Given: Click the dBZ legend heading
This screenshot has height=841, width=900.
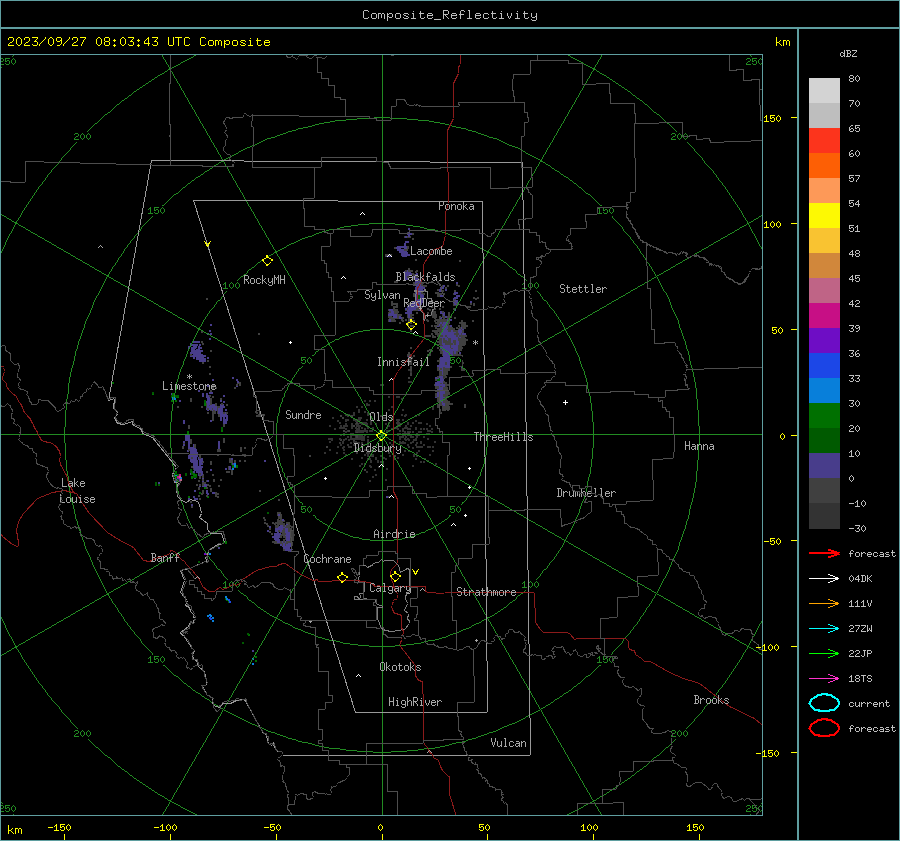Looking at the screenshot, I should (848, 53).
